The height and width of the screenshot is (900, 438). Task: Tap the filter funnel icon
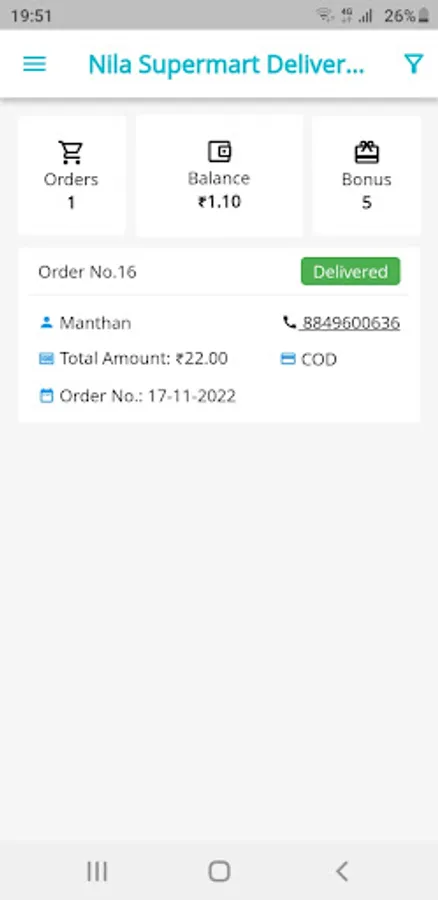(413, 64)
